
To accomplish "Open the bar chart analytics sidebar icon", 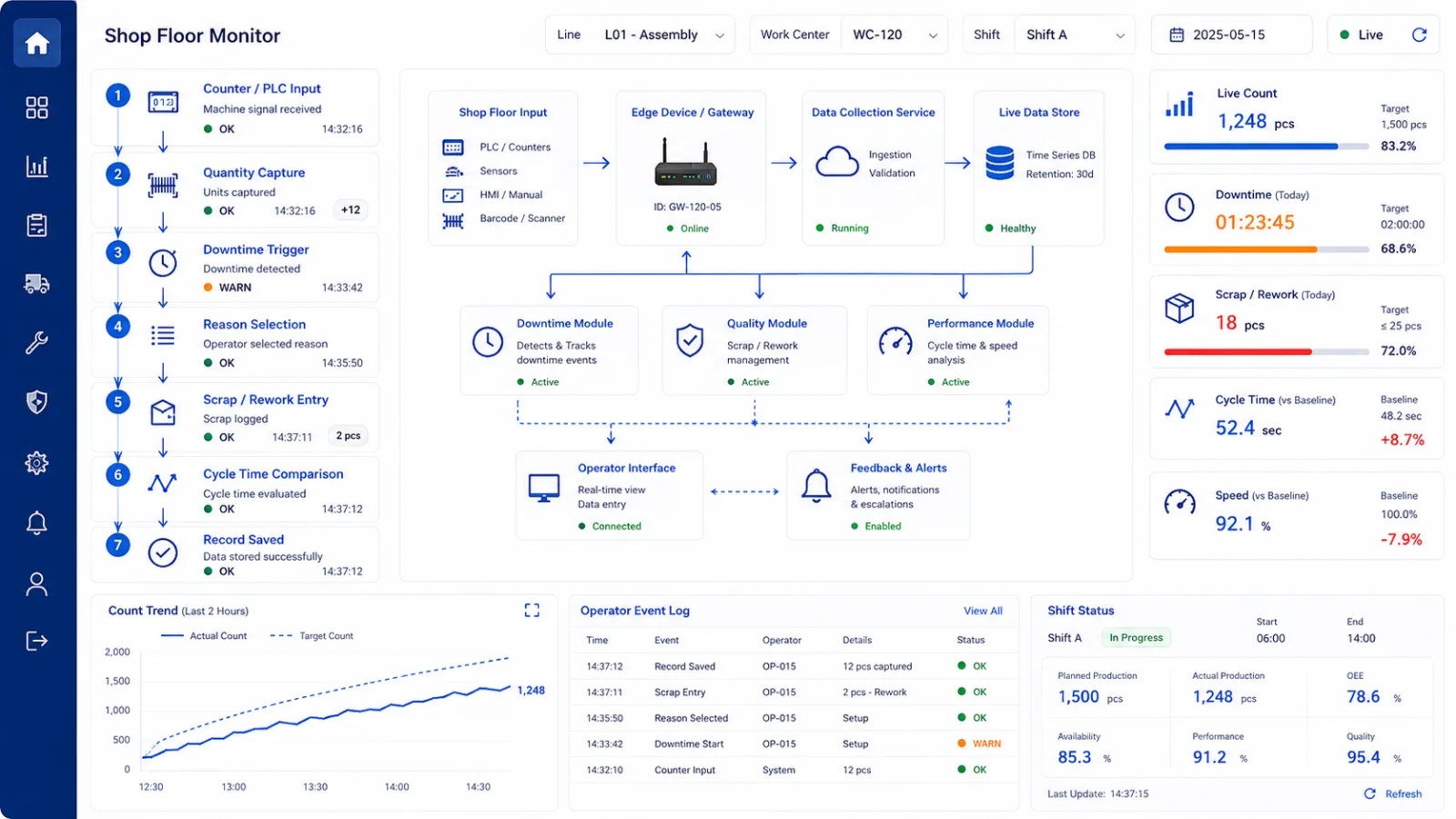I will 36,167.
